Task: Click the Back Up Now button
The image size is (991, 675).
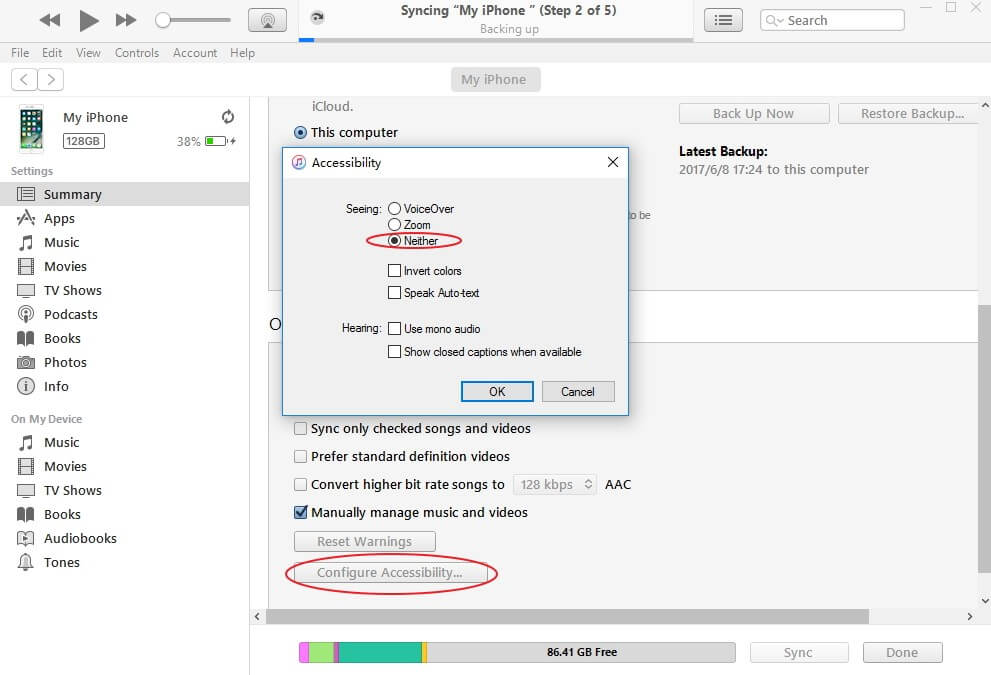Action: 754,114
